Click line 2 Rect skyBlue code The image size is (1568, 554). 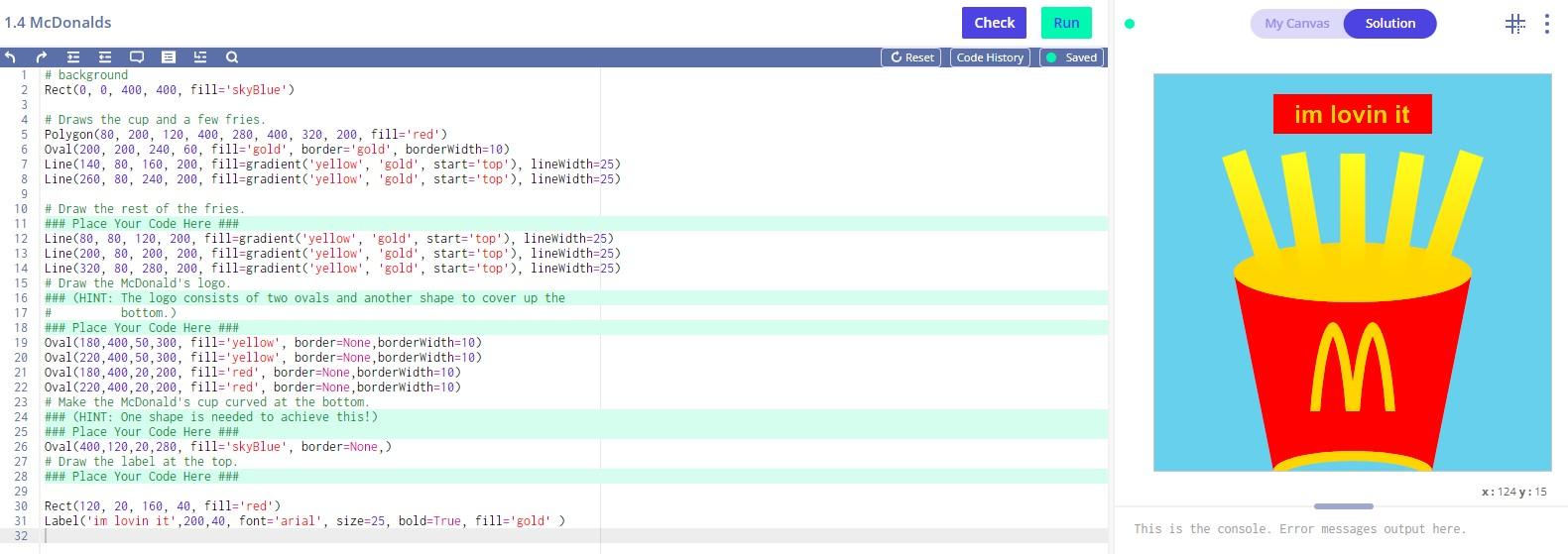[169, 90]
